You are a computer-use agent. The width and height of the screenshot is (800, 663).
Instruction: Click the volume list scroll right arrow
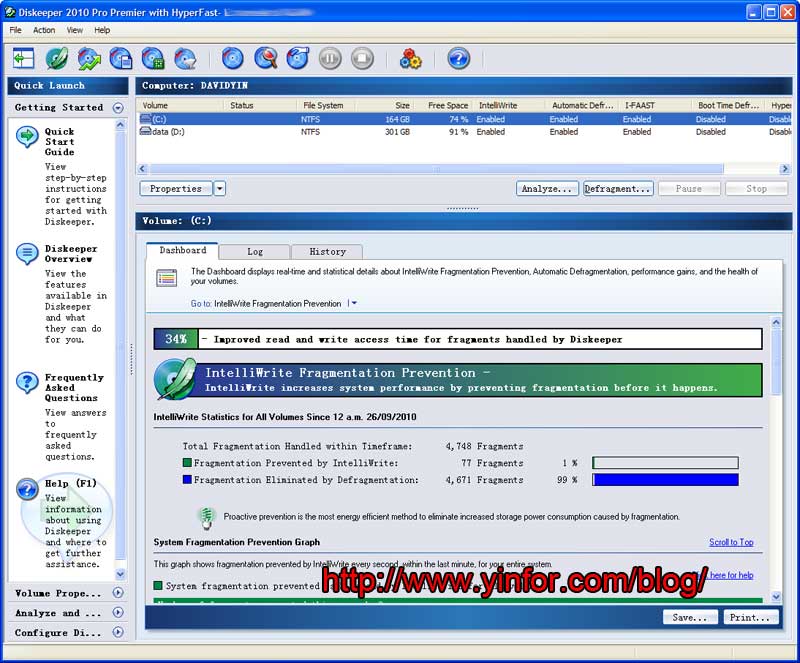tap(785, 168)
